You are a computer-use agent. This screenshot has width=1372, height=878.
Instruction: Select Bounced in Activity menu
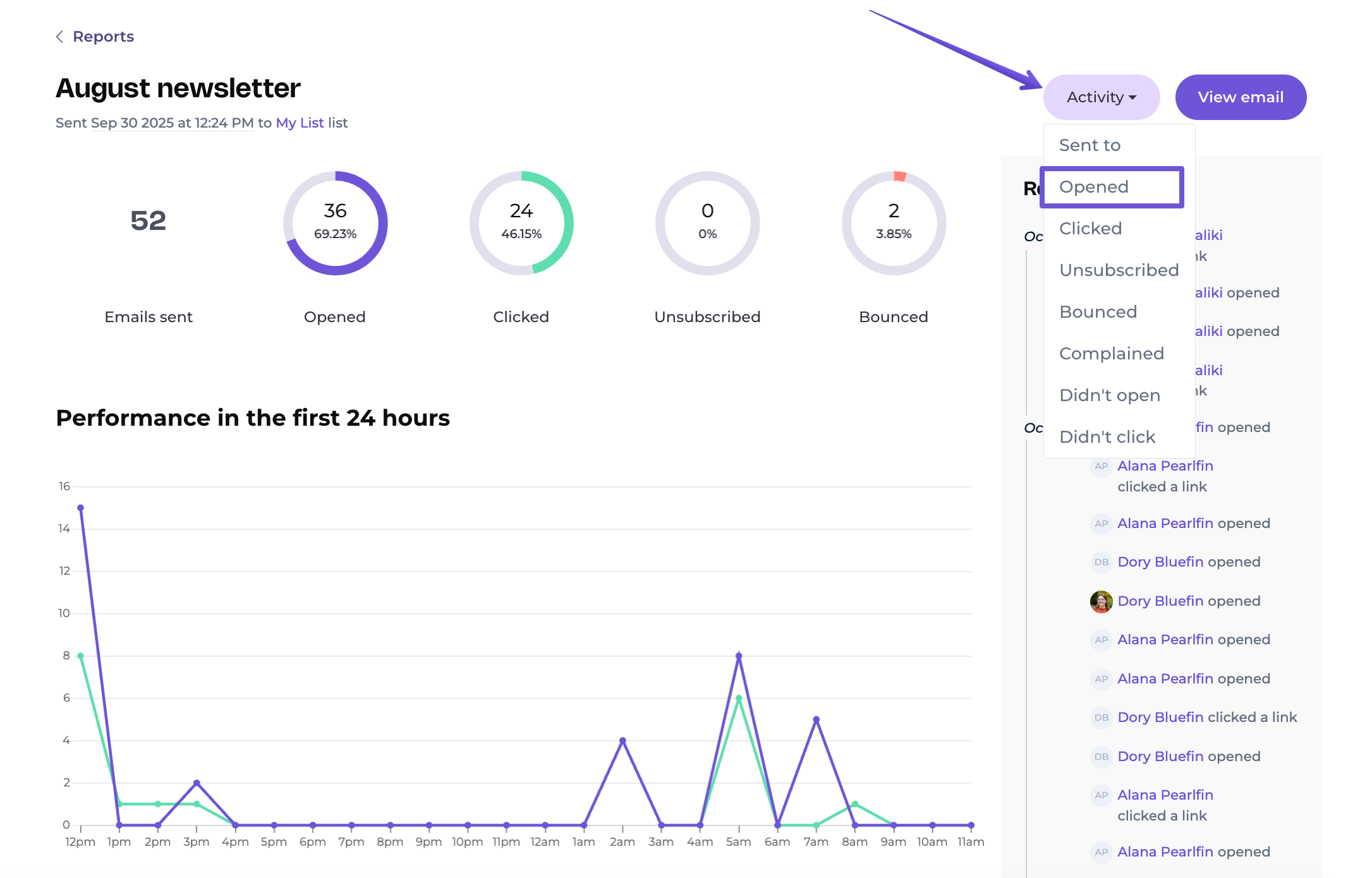[1098, 312]
